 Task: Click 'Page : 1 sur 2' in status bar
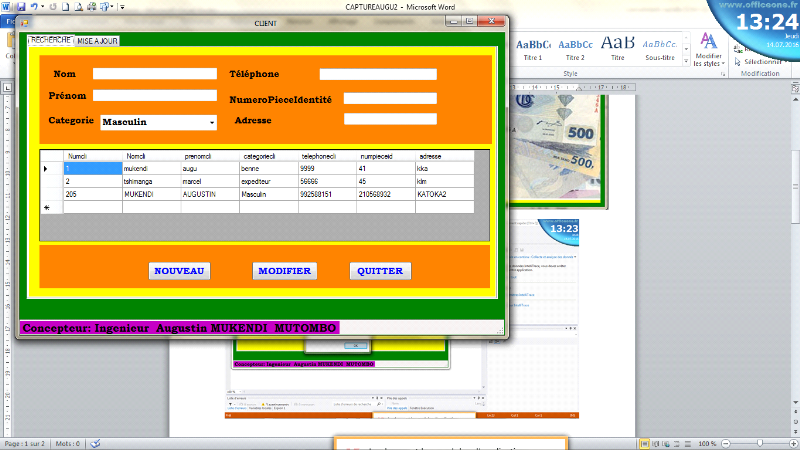coord(24,444)
